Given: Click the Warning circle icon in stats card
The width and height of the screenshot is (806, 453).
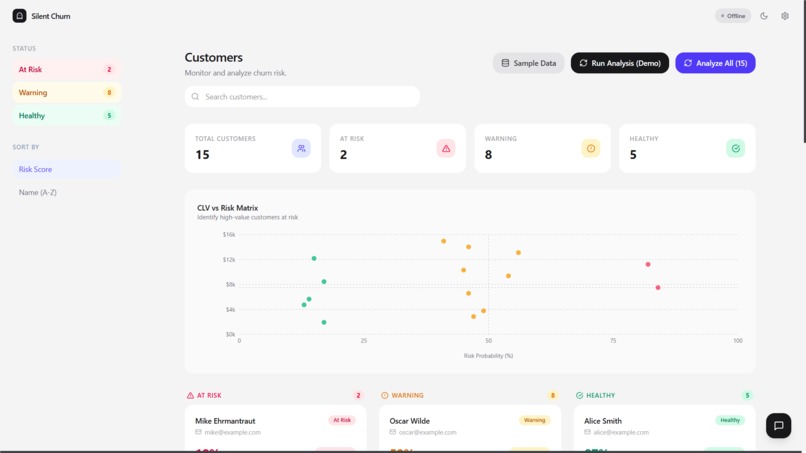Looking at the screenshot, I should tap(591, 149).
